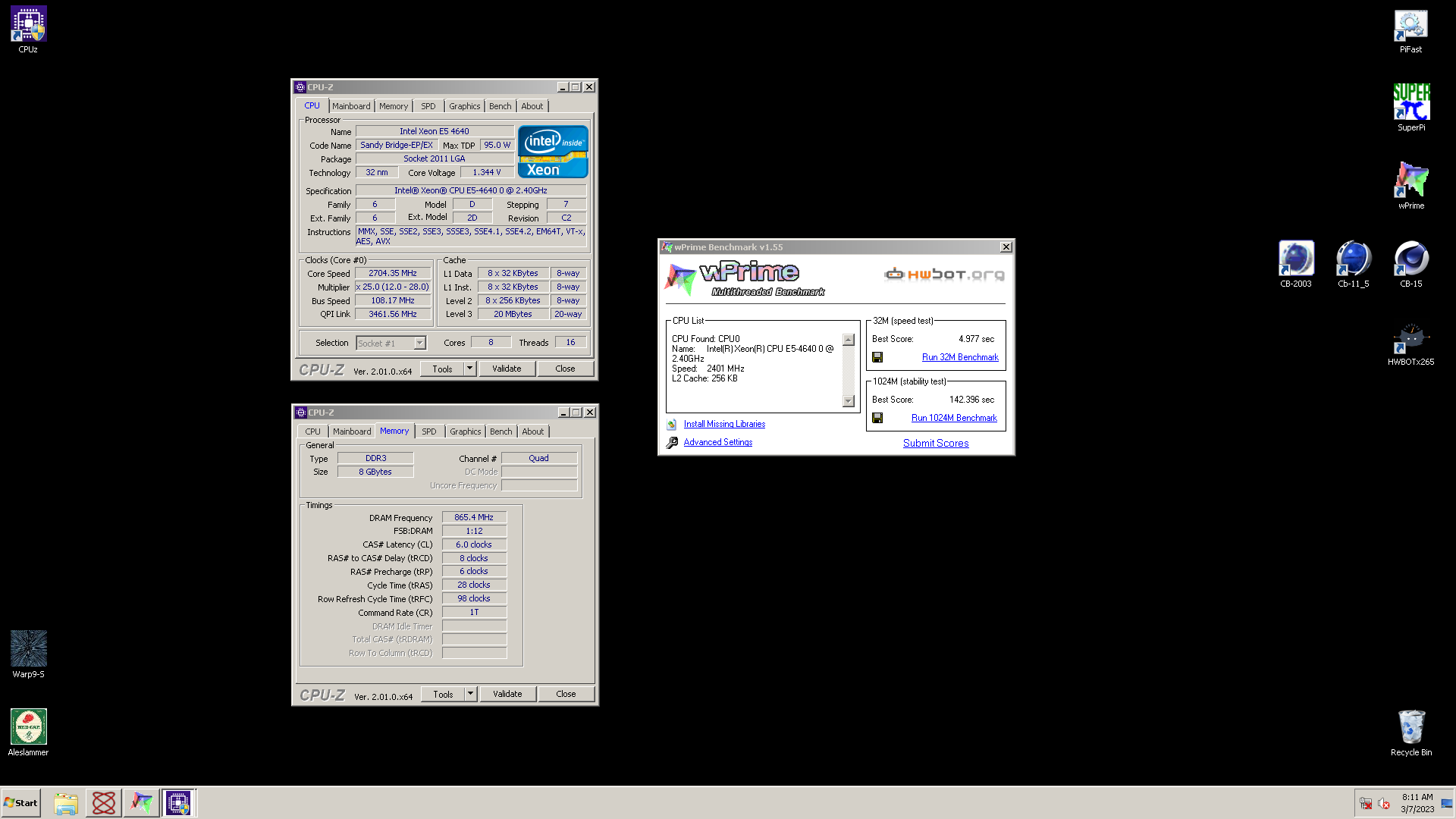The height and width of the screenshot is (819, 1456).
Task: Click the CAS# Latency value field
Action: coord(474,545)
